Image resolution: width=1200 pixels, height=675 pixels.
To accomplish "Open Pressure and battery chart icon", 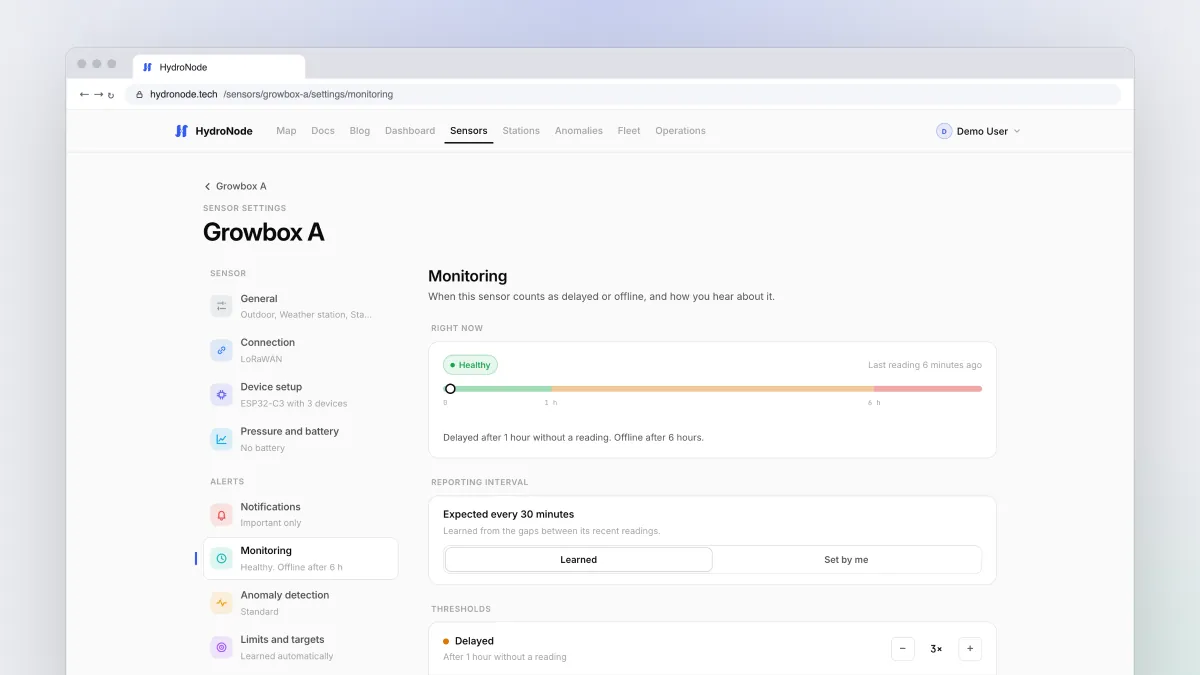I will click(x=221, y=439).
